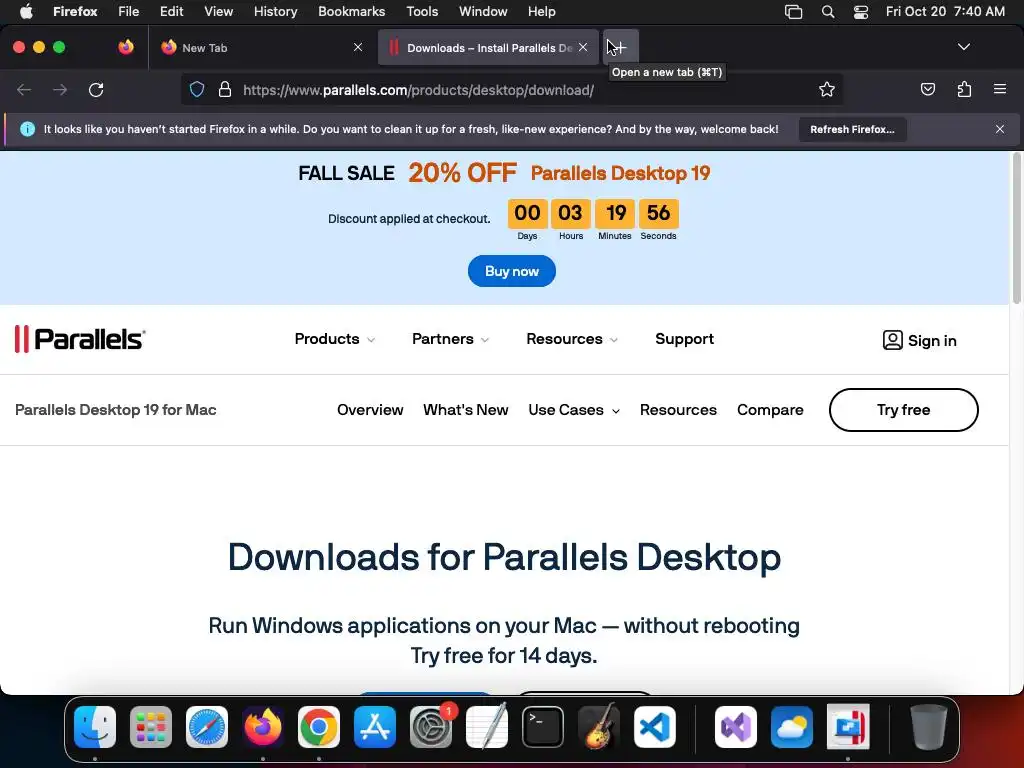Click the menu bar date and time

coord(945,12)
